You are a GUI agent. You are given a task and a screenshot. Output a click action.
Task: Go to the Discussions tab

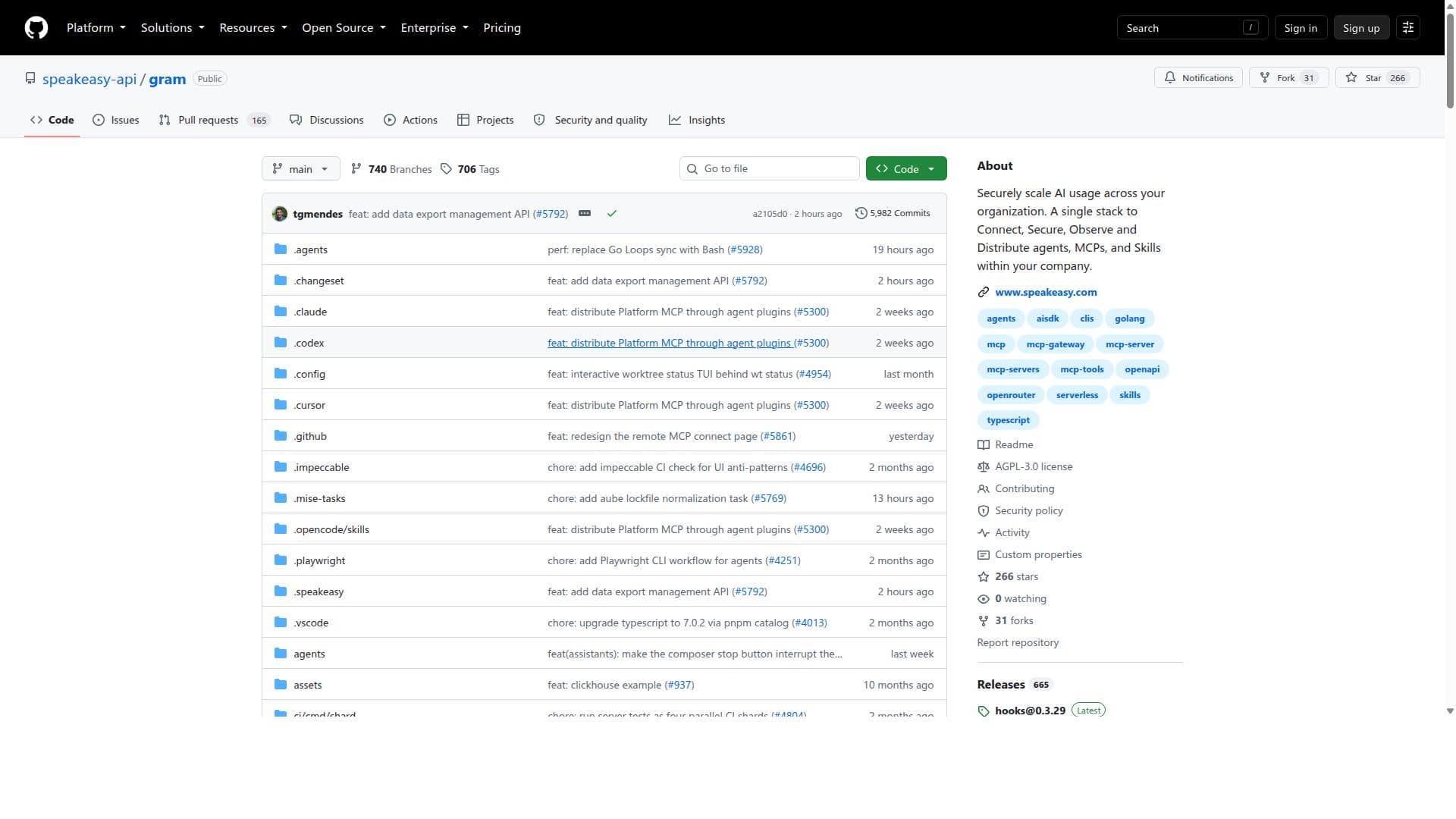327,121
